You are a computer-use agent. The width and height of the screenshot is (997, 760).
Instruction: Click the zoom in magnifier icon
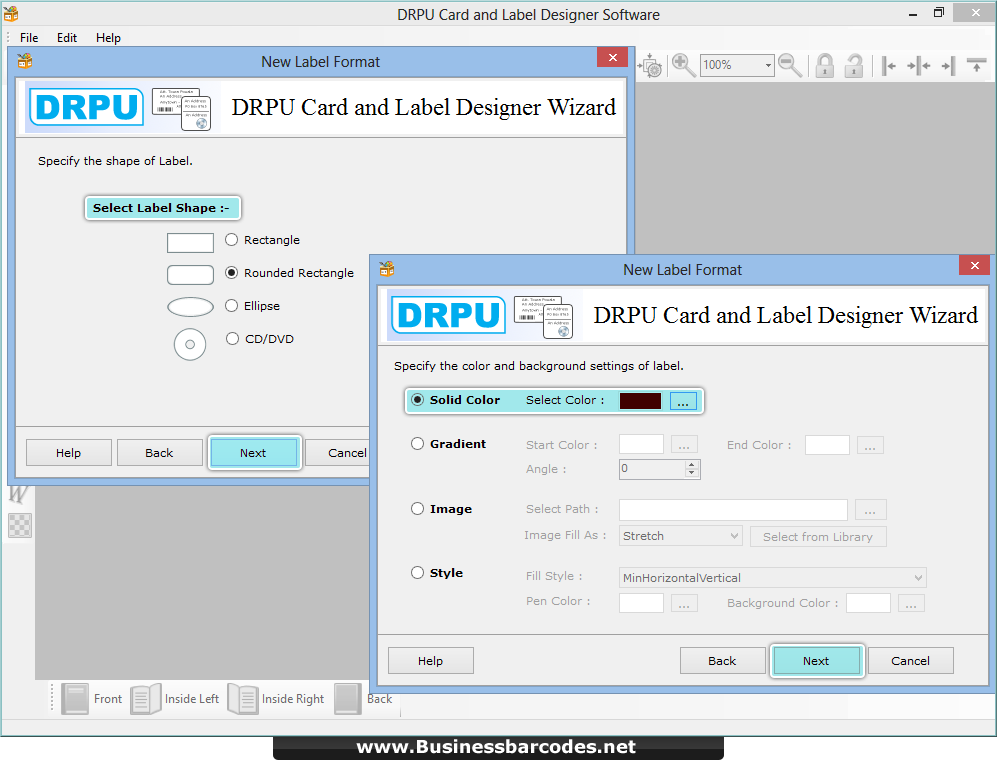coord(683,65)
